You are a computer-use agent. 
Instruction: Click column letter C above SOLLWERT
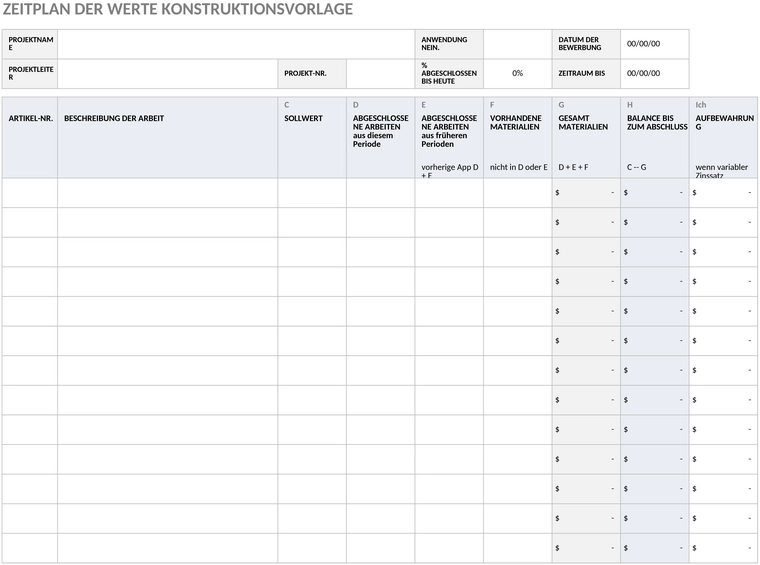click(x=286, y=105)
